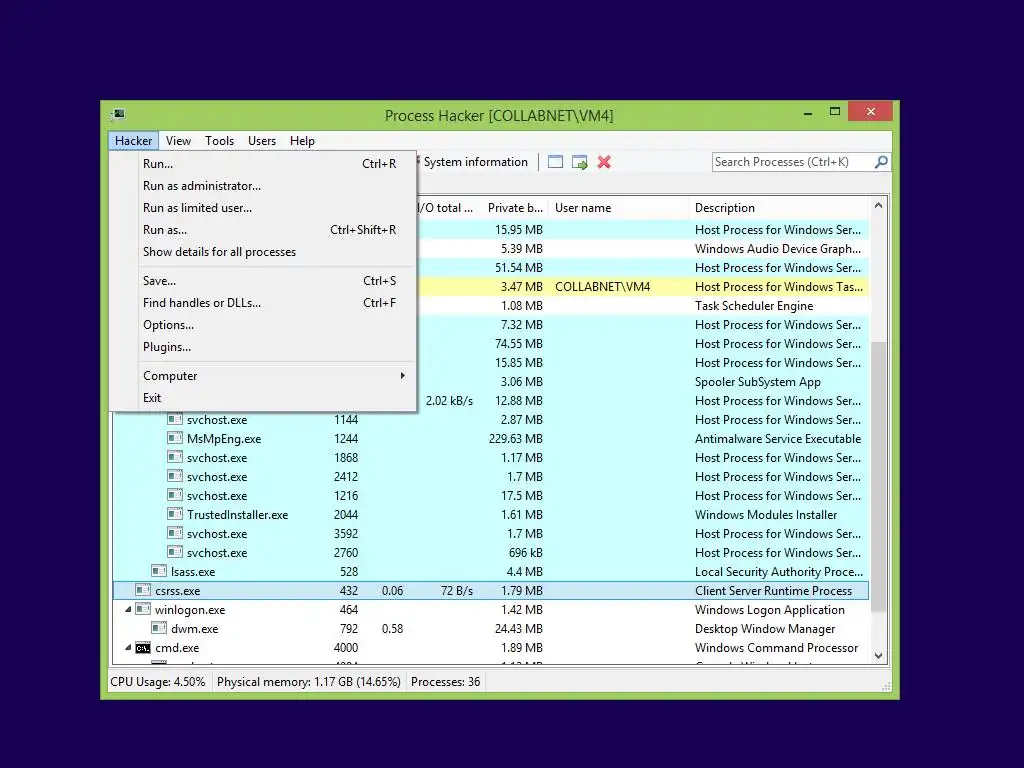
Task: Click the Process Hacker title bar icon
Action: [118, 115]
